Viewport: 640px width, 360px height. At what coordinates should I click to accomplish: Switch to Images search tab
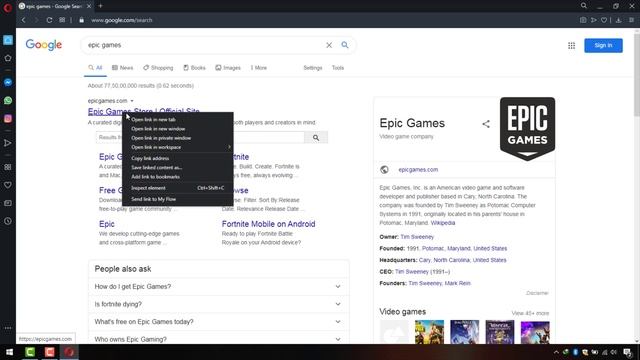coord(228,68)
